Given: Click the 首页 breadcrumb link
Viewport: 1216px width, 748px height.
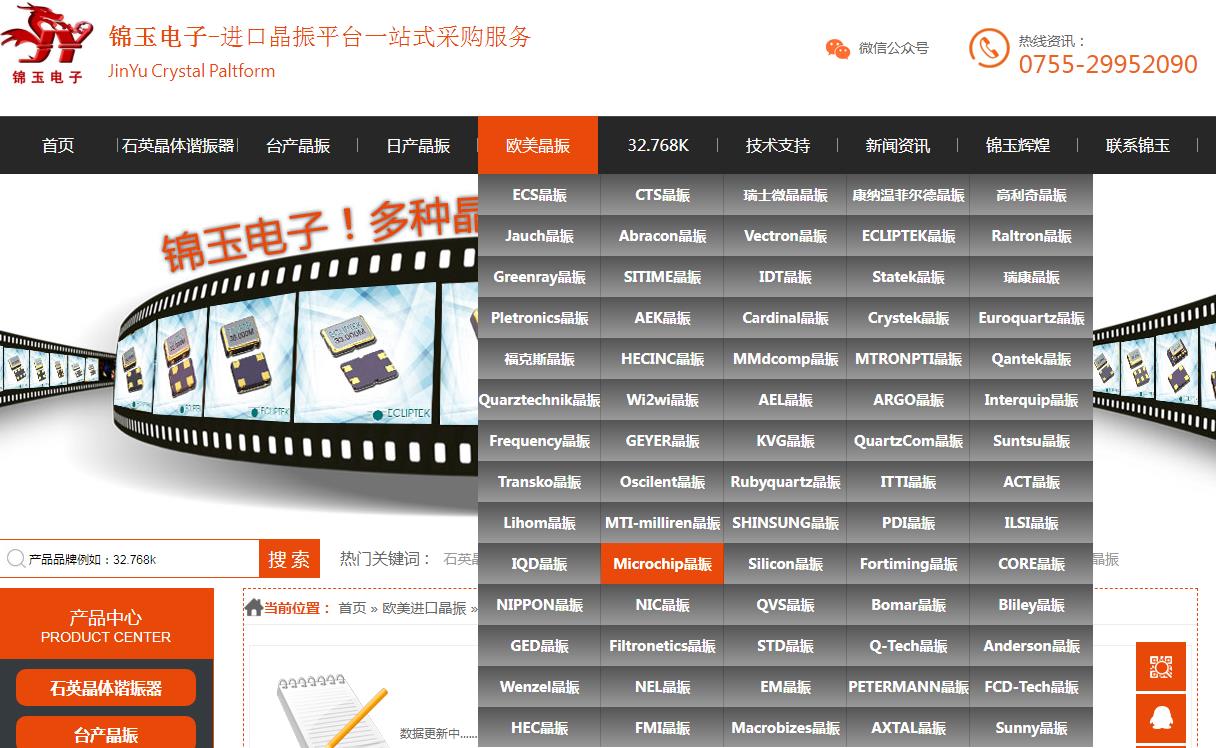Looking at the screenshot, I should click(352, 607).
